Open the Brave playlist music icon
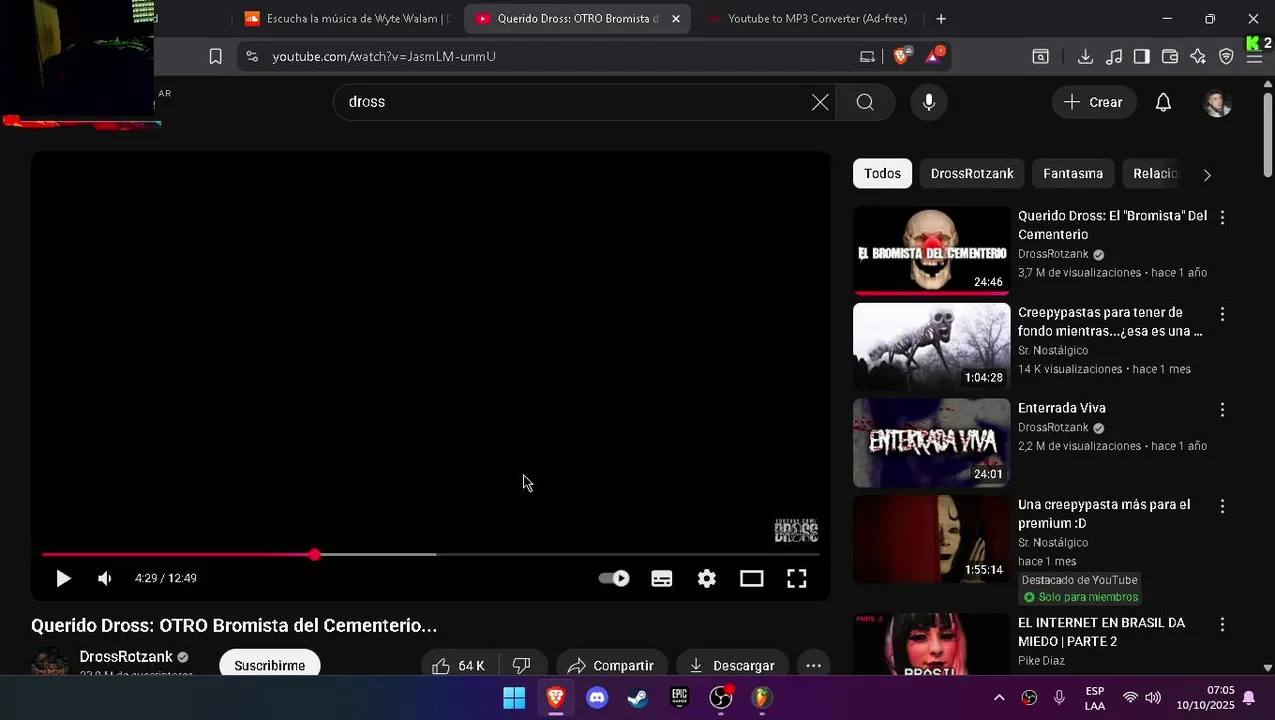1275x720 pixels. click(1113, 57)
